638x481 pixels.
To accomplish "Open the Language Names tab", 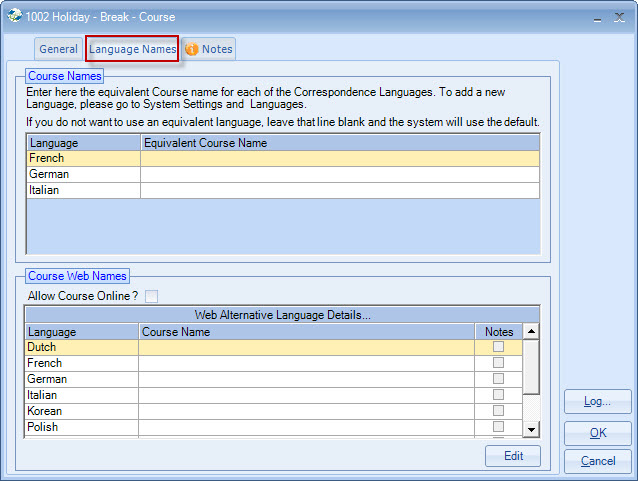I will (x=132, y=49).
